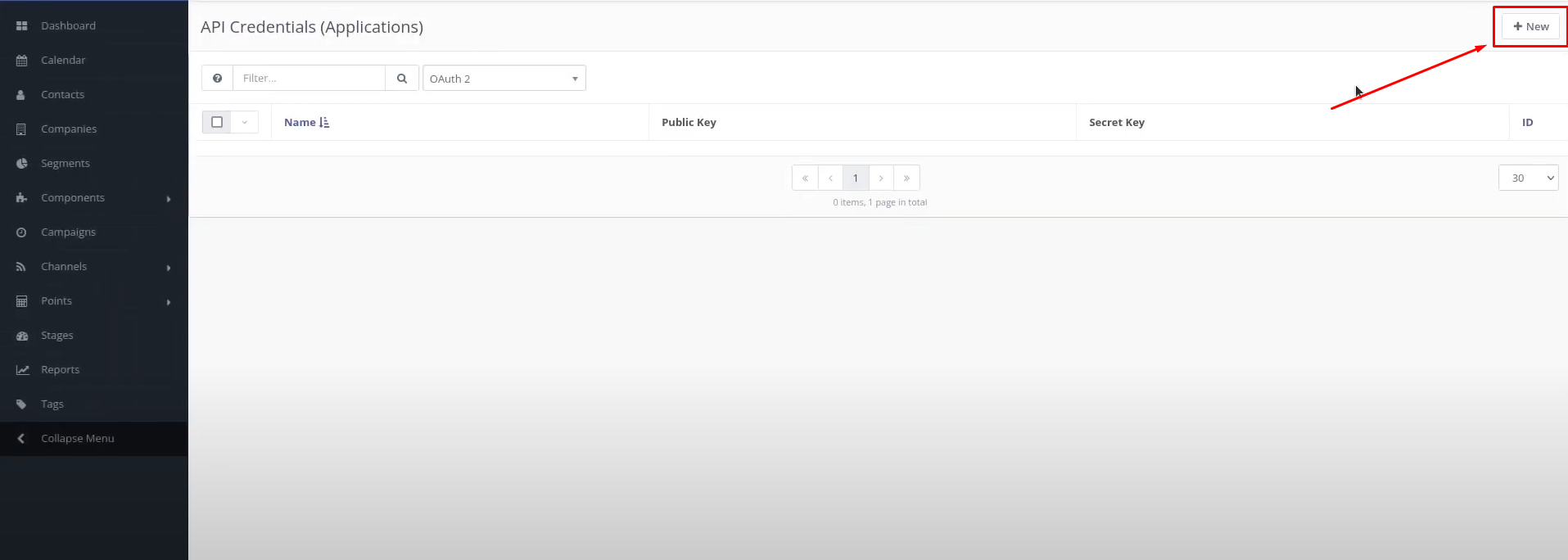The image size is (1568, 560).
Task: Collapse the sidebar menu
Action: click(x=77, y=439)
